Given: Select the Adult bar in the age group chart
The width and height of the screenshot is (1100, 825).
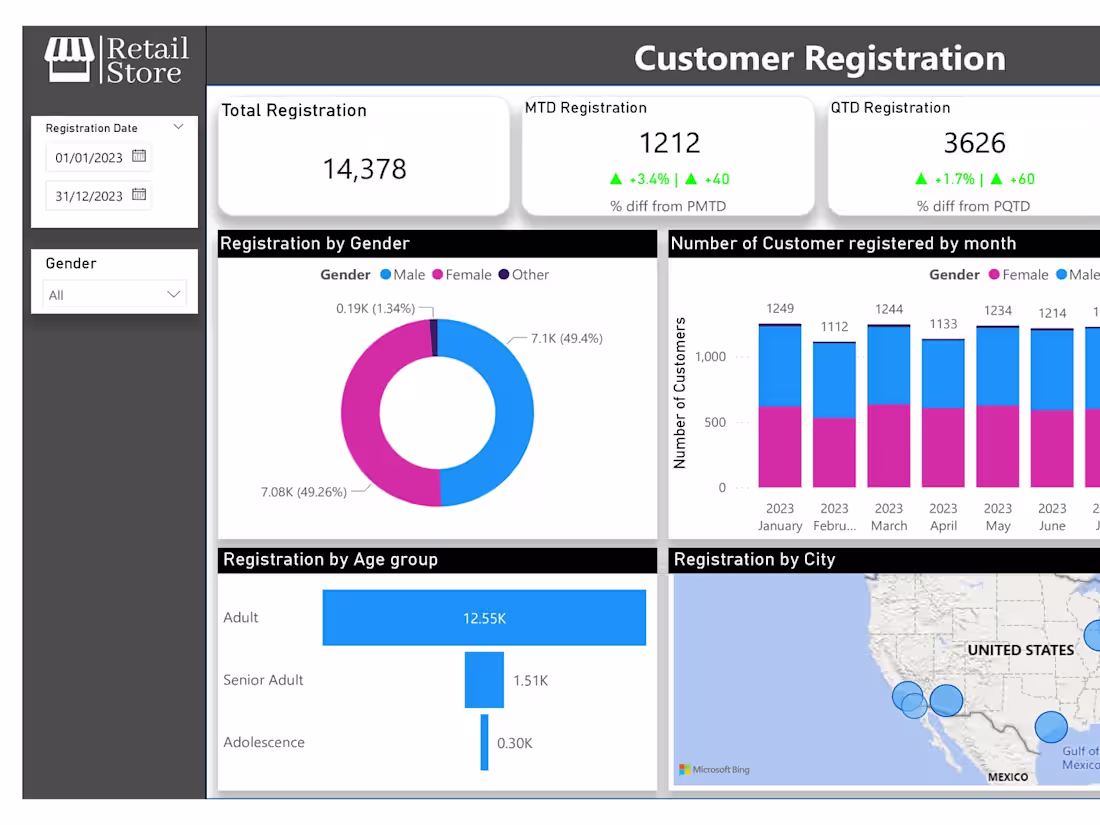Looking at the screenshot, I should click(x=484, y=617).
